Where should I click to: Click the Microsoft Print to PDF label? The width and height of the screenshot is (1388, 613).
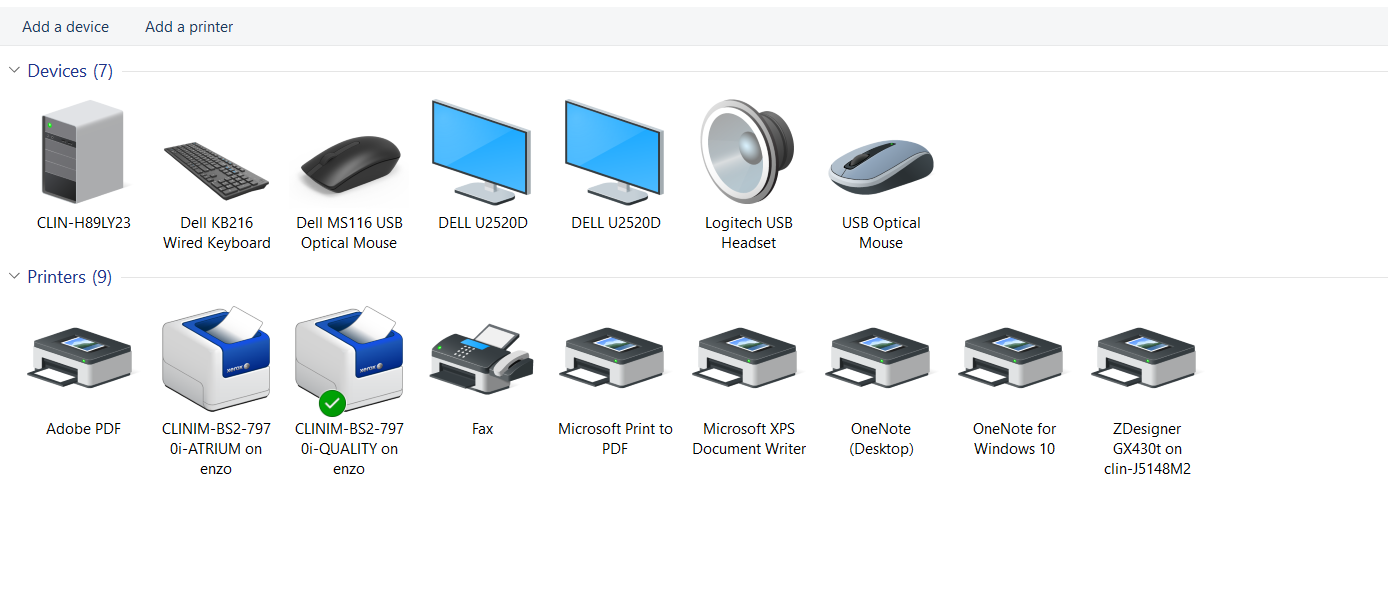coord(615,439)
